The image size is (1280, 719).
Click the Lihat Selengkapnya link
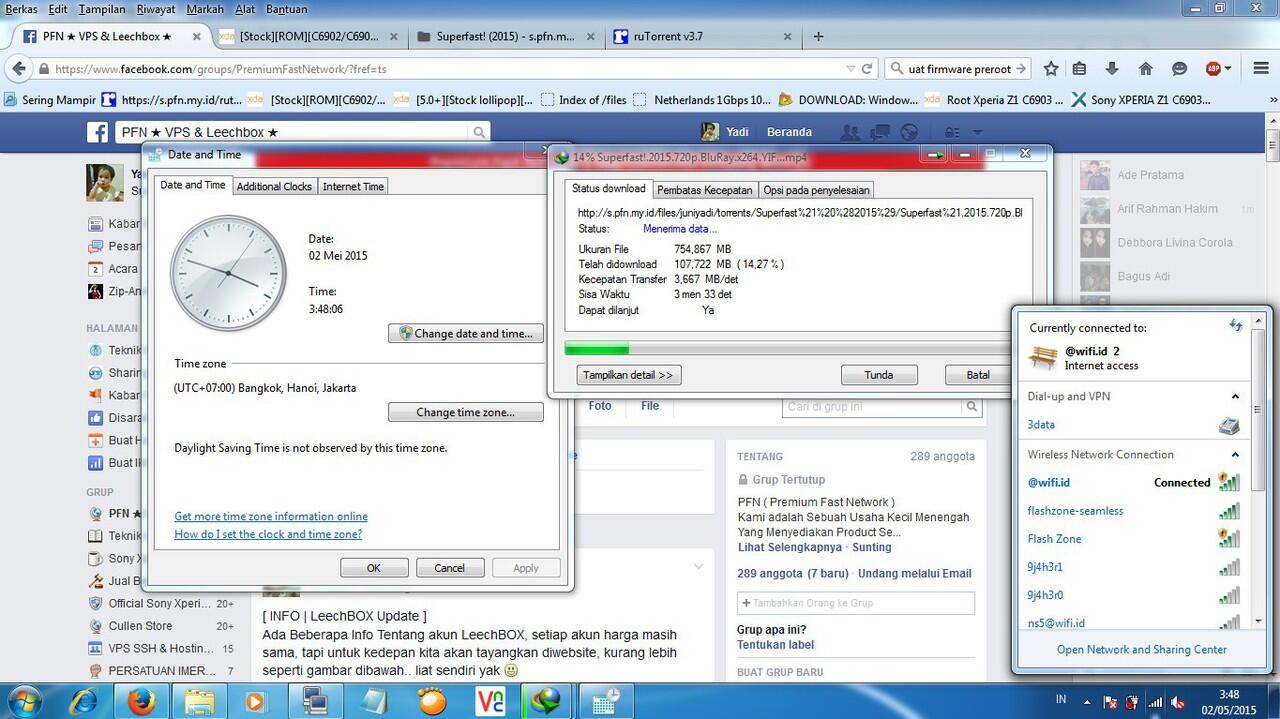[789, 547]
